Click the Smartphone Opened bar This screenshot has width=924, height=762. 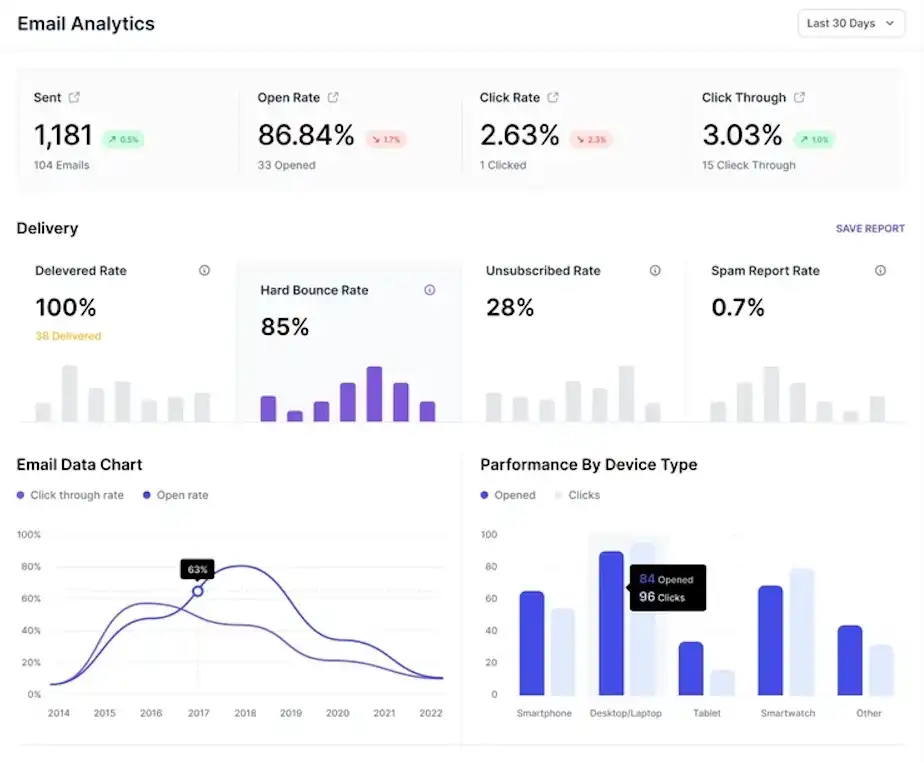point(532,643)
